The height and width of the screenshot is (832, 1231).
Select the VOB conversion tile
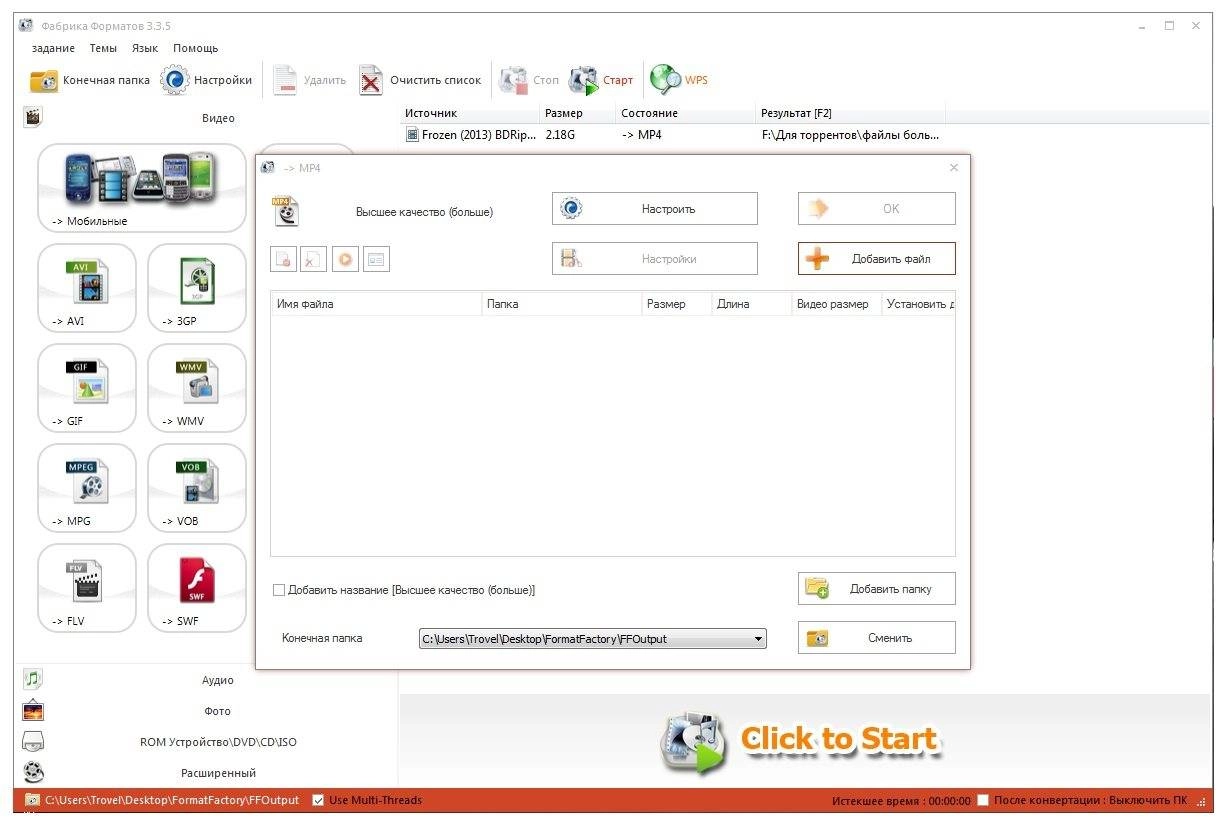tap(197, 488)
